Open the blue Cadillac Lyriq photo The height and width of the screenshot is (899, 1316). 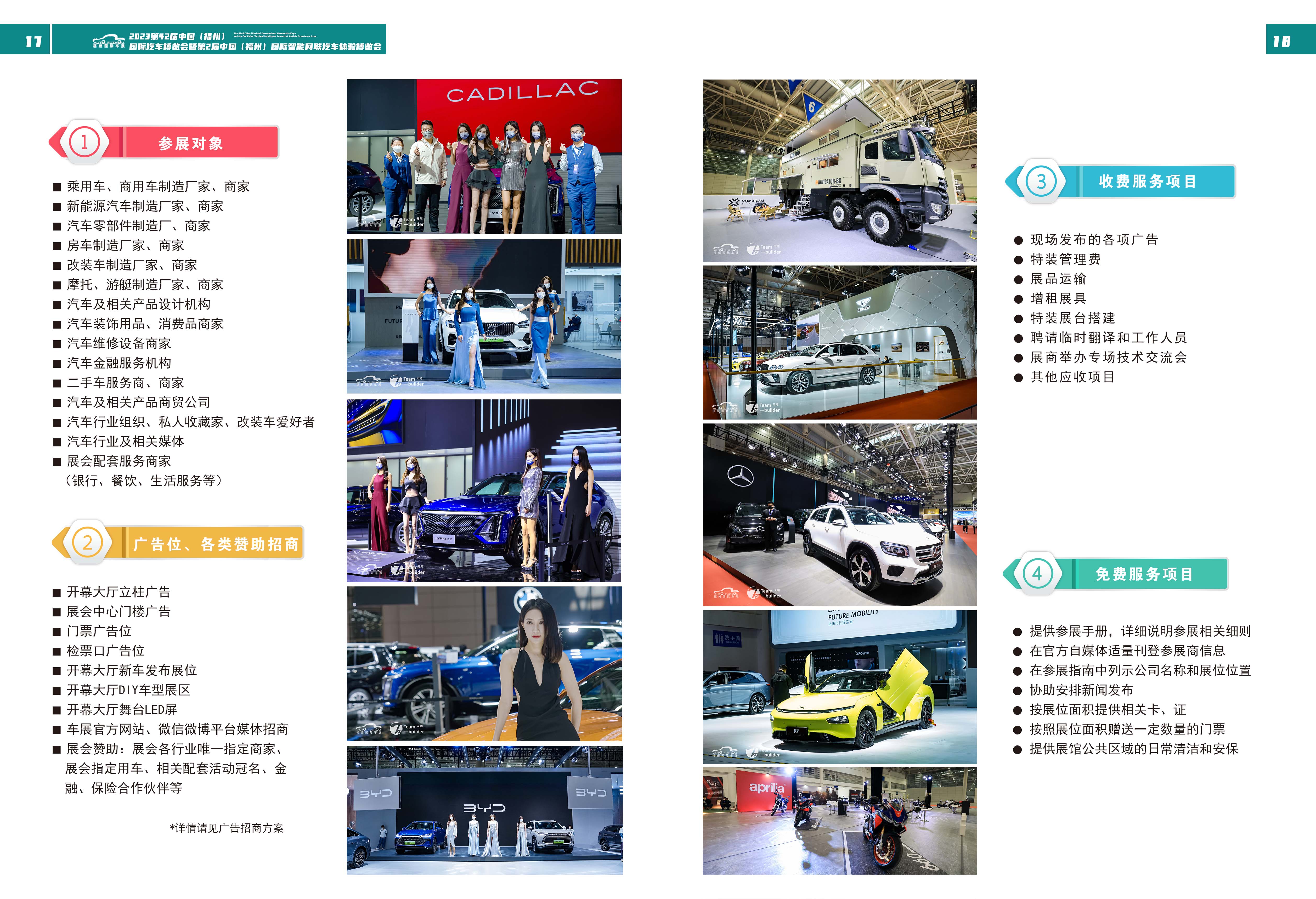[484, 491]
